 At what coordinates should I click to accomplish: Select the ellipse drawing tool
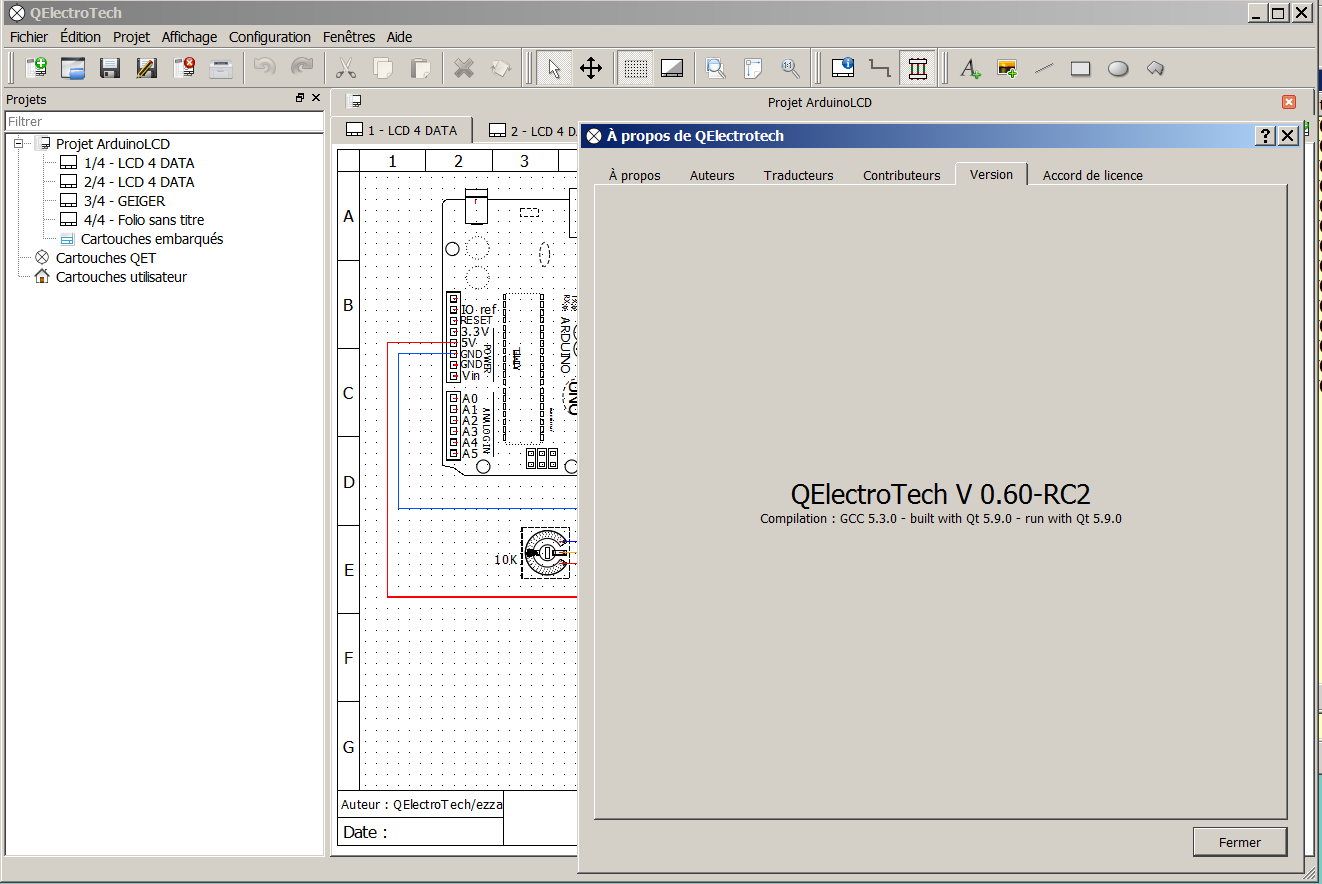click(1118, 68)
